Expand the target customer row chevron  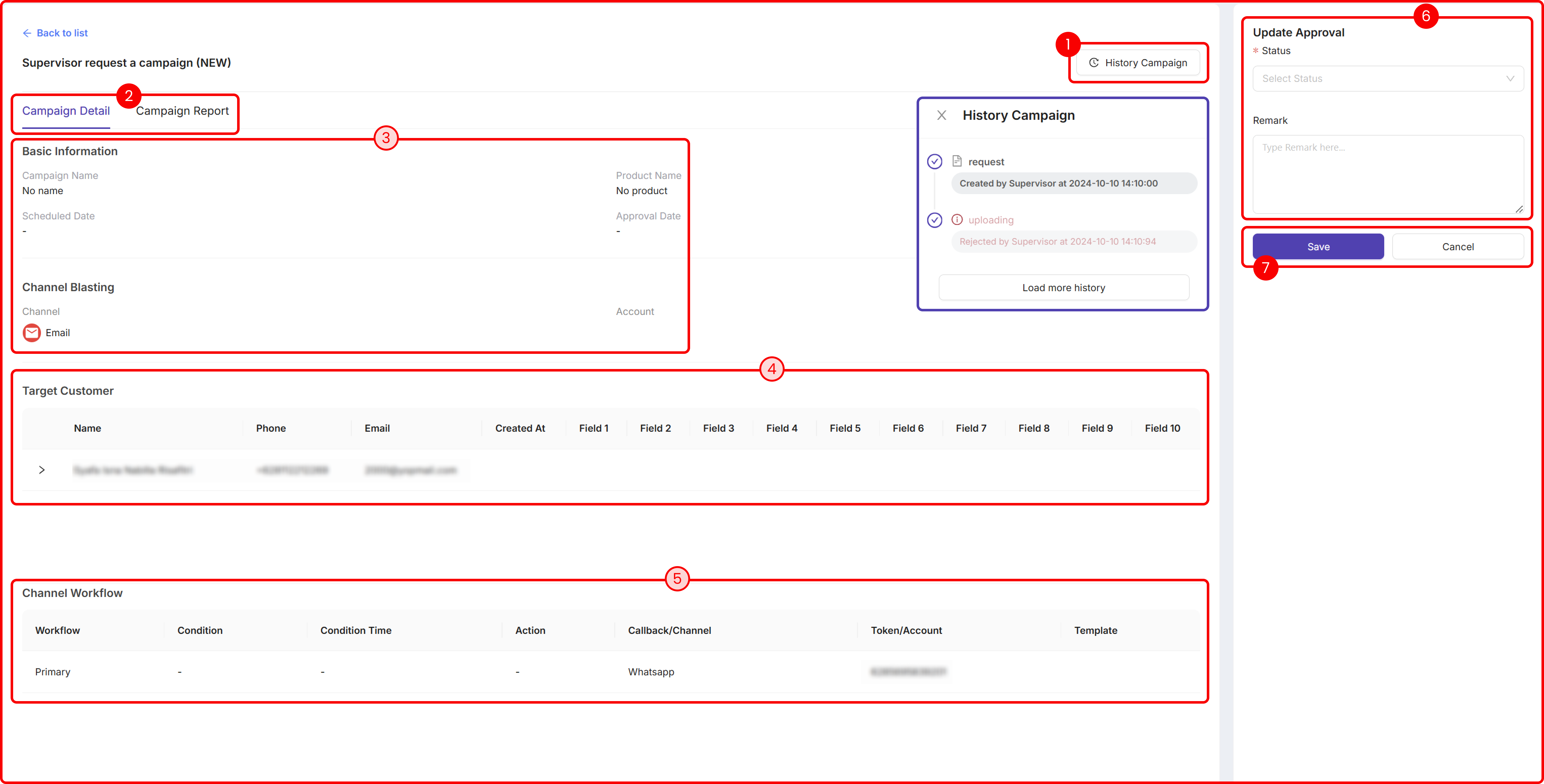[x=41, y=470]
